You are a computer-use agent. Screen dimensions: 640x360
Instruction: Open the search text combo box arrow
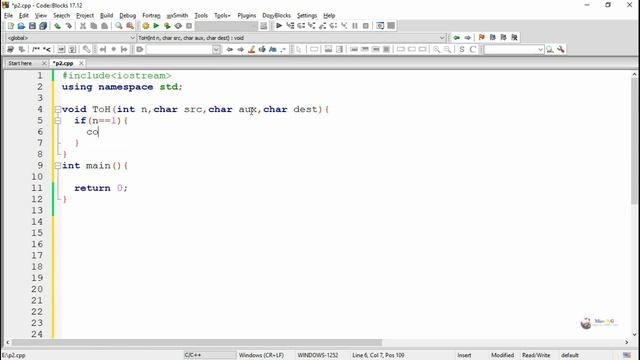click(x=216, y=49)
